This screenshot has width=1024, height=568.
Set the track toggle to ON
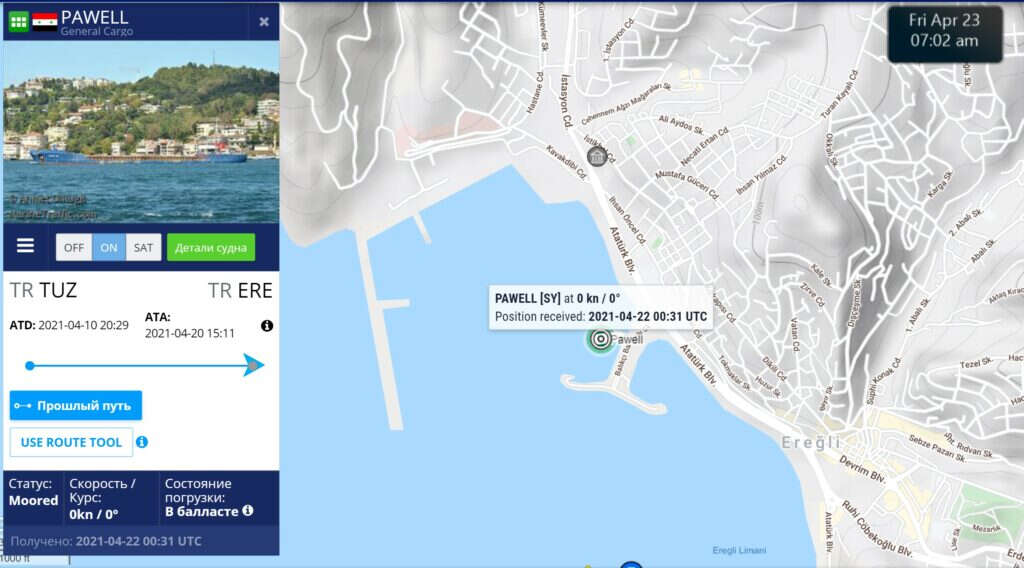[108, 247]
